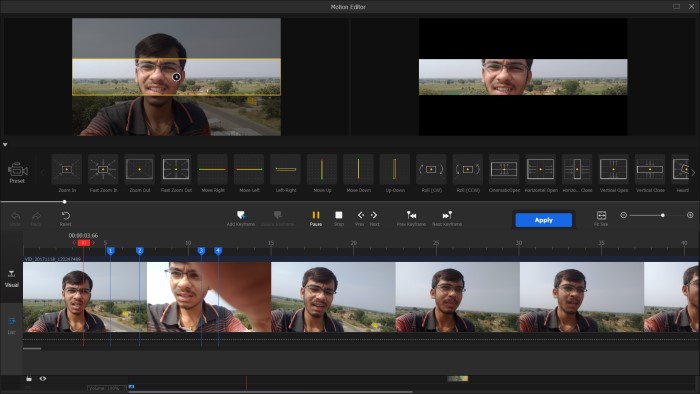Image resolution: width=700 pixels, height=394 pixels.
Task: Click the preview progress bar handle
Action: pos(65,202)
